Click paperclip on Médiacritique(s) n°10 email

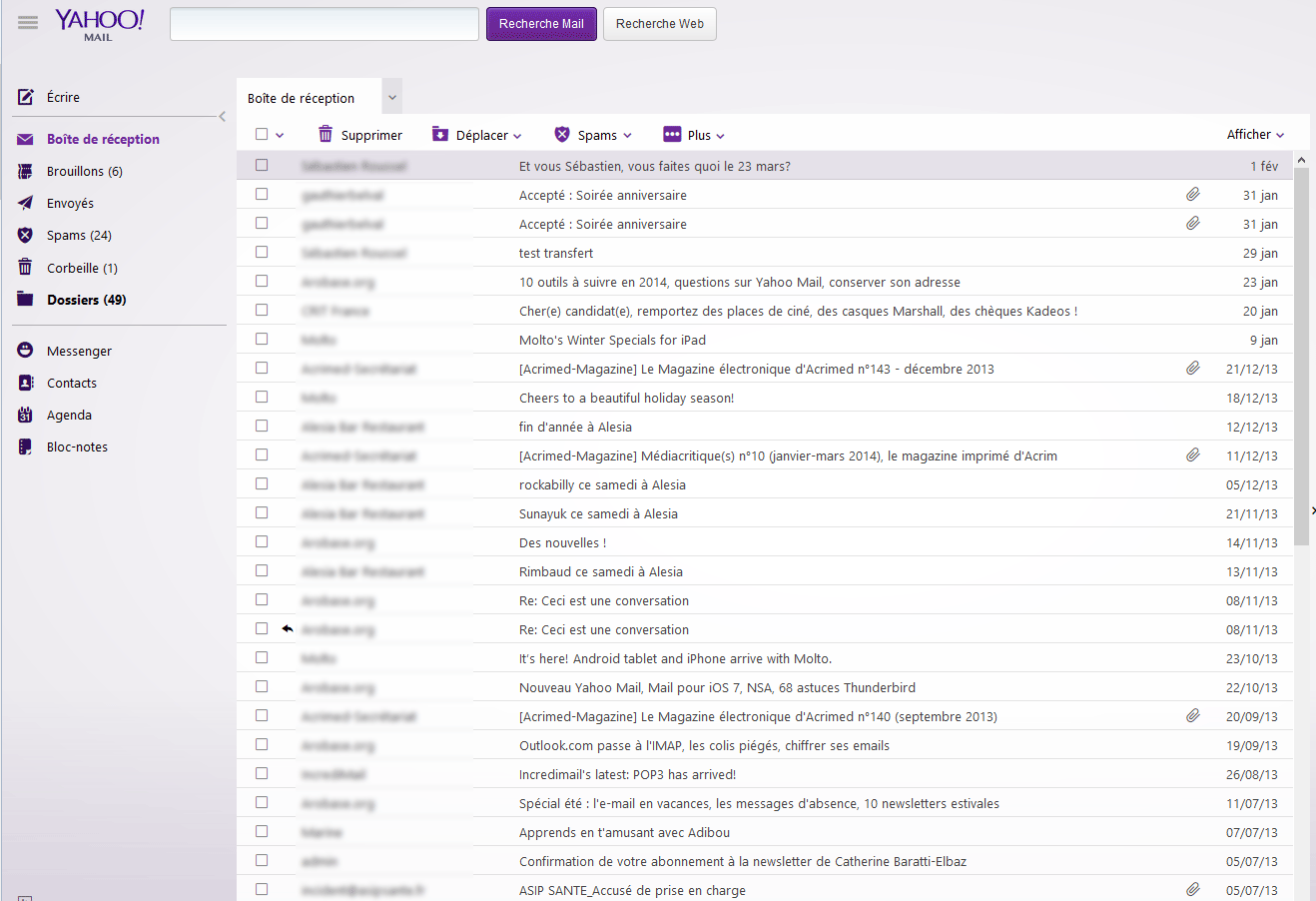click(x=1193, y=455)
